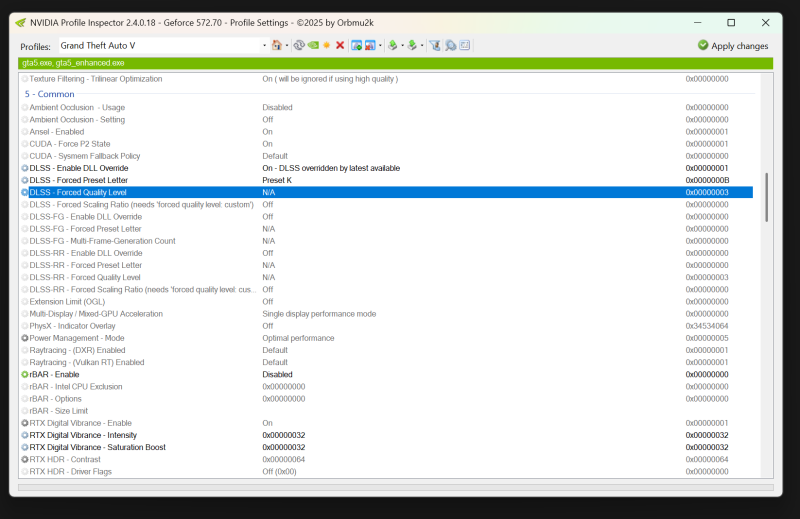Viewport: 800px width, 519px height.
Task: Click gear icon beside DLSS - Forced Preset Letter
Action: (x=24, y=180)
